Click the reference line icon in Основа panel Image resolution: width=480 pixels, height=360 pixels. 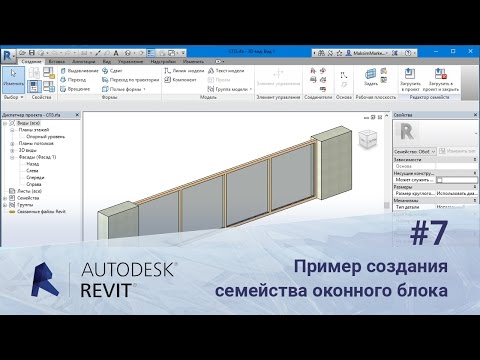(x=344, y=75)
